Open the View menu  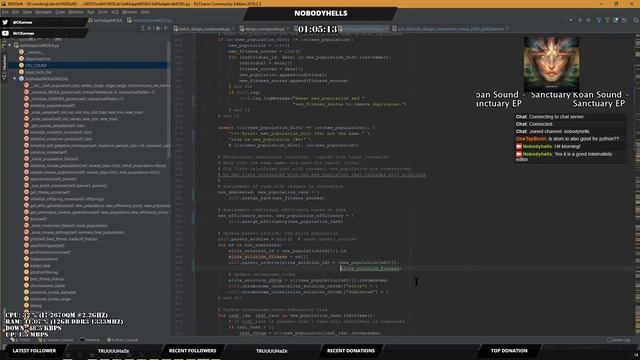(x=27, y=12)
